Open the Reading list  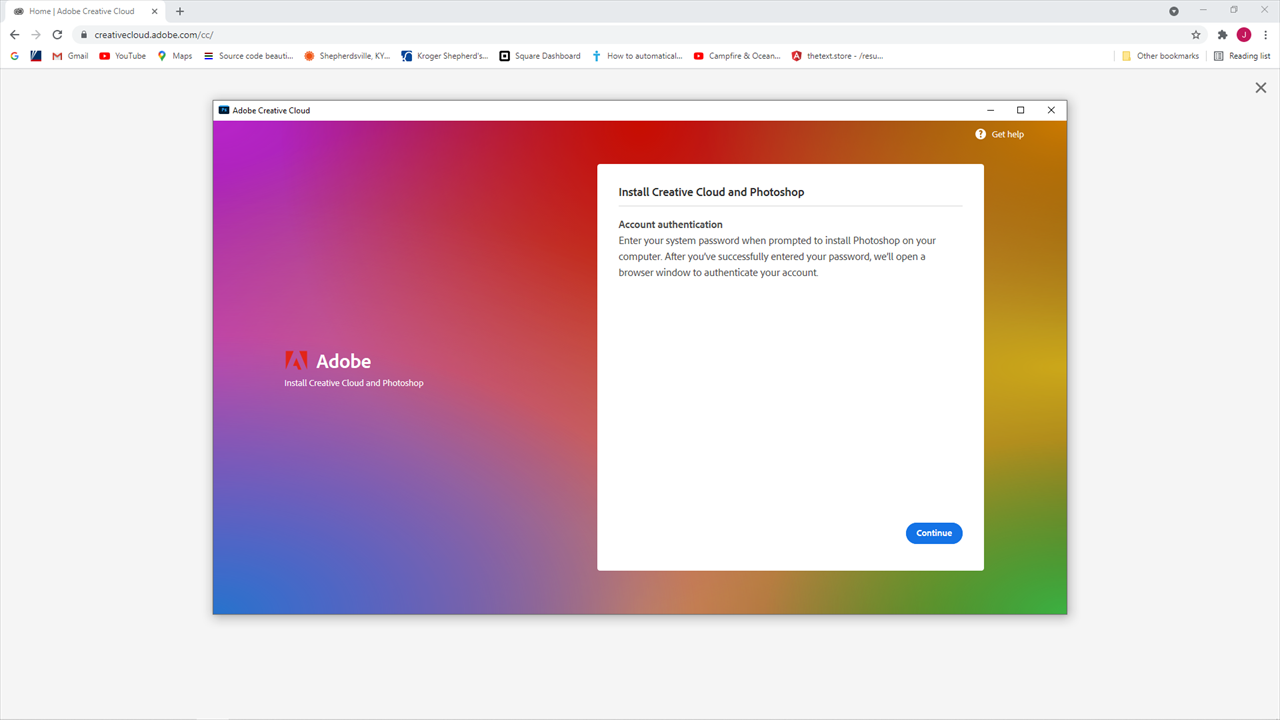[x=1242, y=56]
